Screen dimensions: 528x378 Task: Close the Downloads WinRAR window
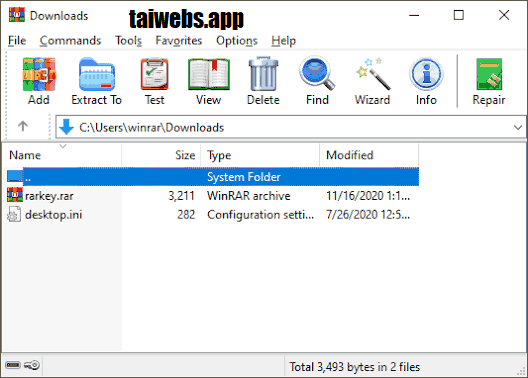pyautogui.click(x=504, y=15)
